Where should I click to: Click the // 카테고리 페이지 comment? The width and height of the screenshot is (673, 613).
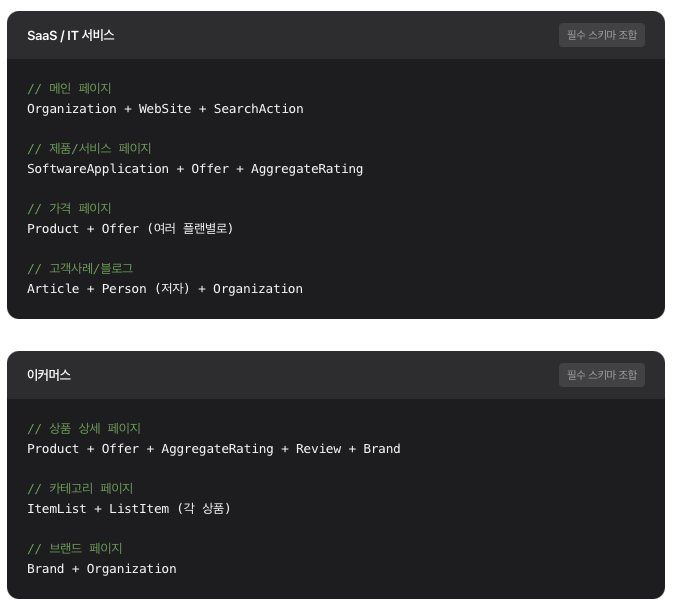tap(80, 488)
